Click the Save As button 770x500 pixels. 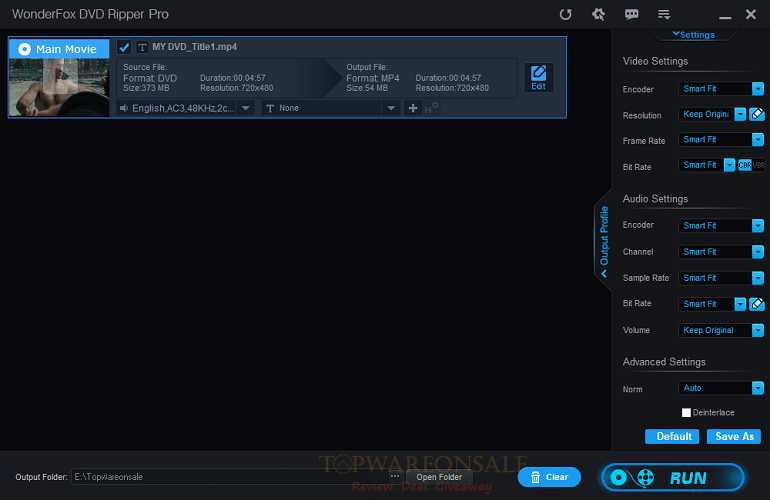coord(734,437)
